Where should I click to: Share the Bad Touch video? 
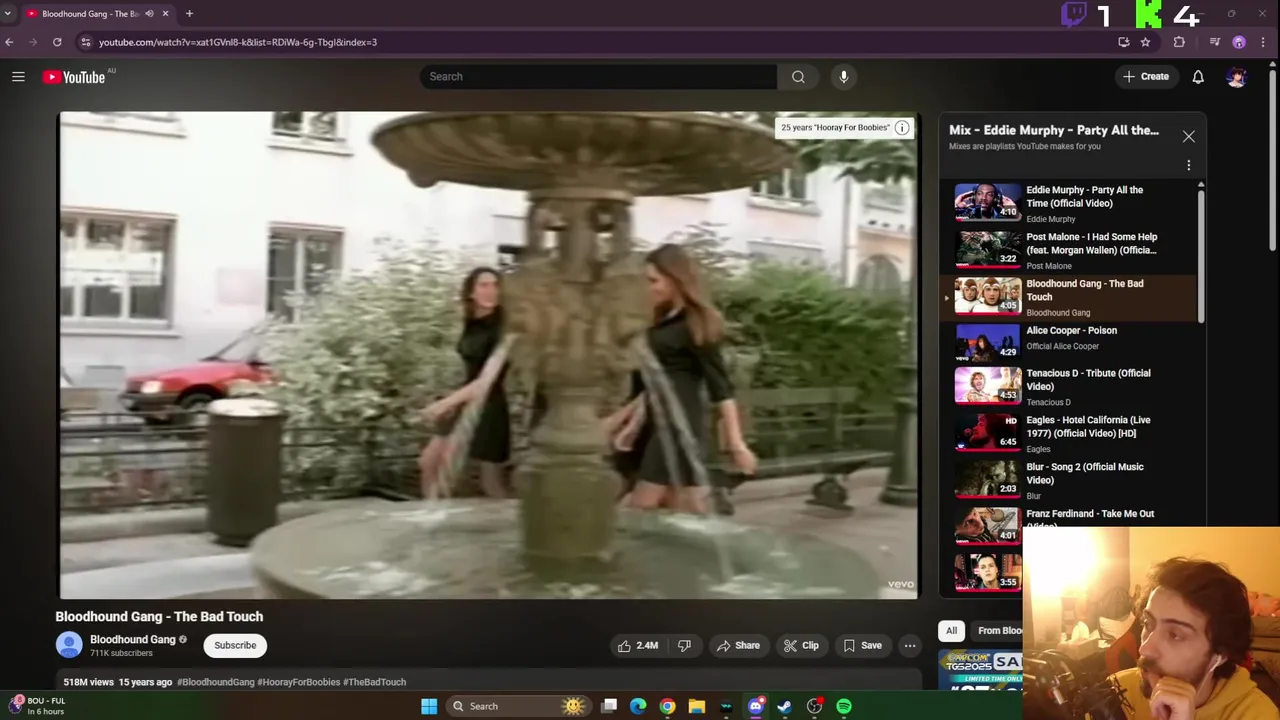click(738, 645)
